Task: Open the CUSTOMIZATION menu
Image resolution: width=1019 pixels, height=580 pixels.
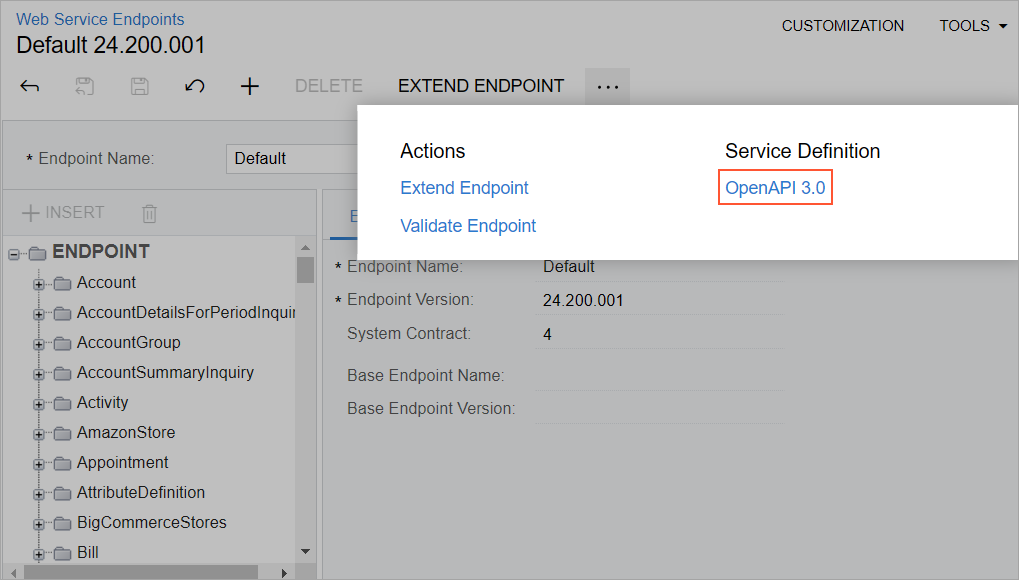Action: (842, 26)
